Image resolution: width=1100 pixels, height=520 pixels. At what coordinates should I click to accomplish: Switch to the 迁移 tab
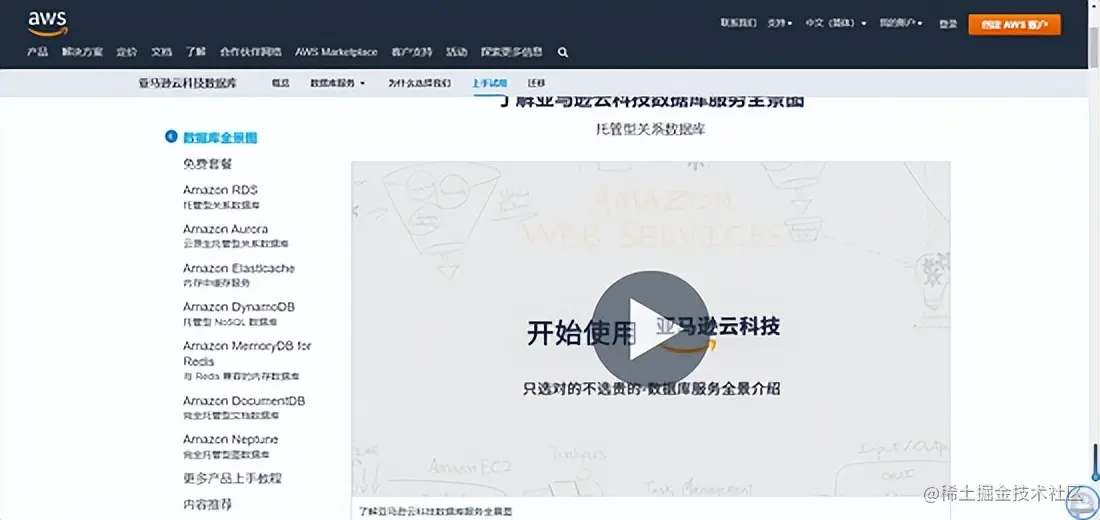click(x=536, y=83)
